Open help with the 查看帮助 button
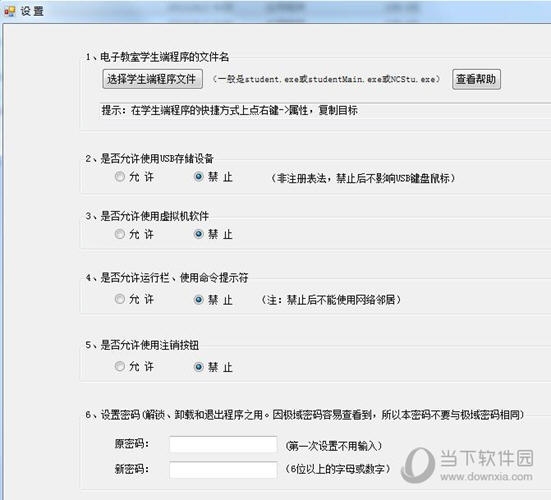Screen dimensions: 551x500 point(476,79)
